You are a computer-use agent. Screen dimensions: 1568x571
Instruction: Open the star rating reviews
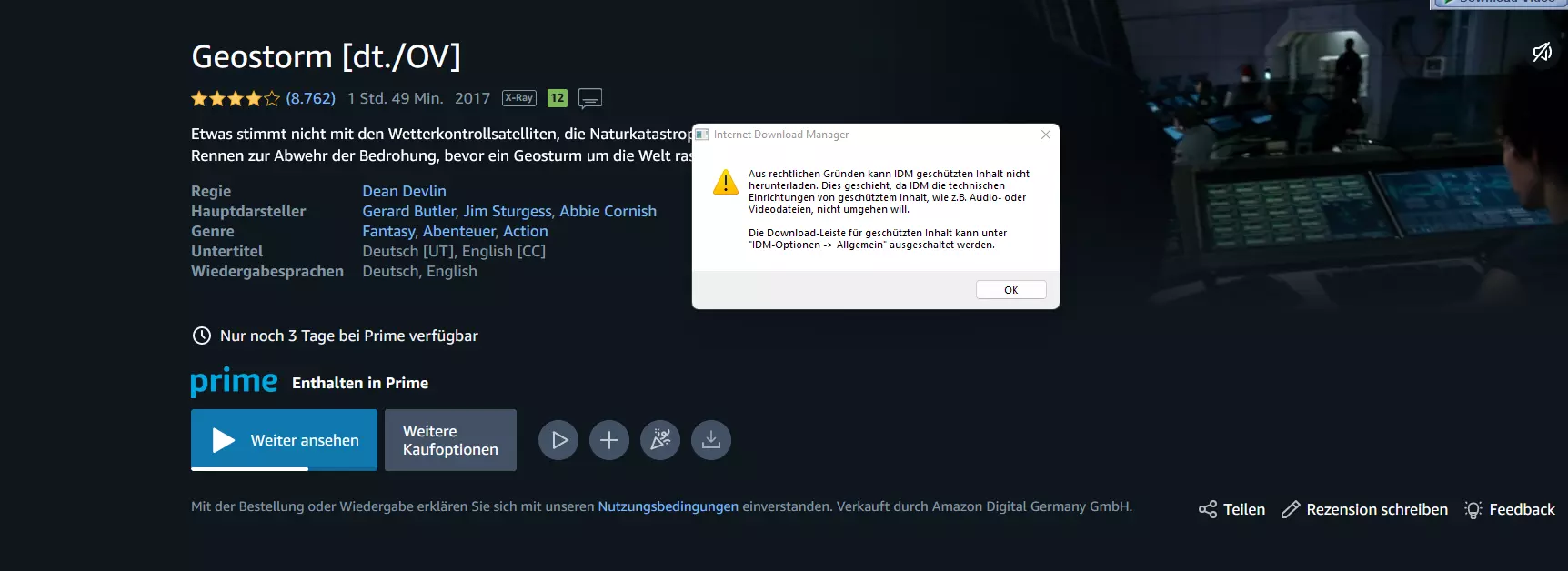click(236, 98)
